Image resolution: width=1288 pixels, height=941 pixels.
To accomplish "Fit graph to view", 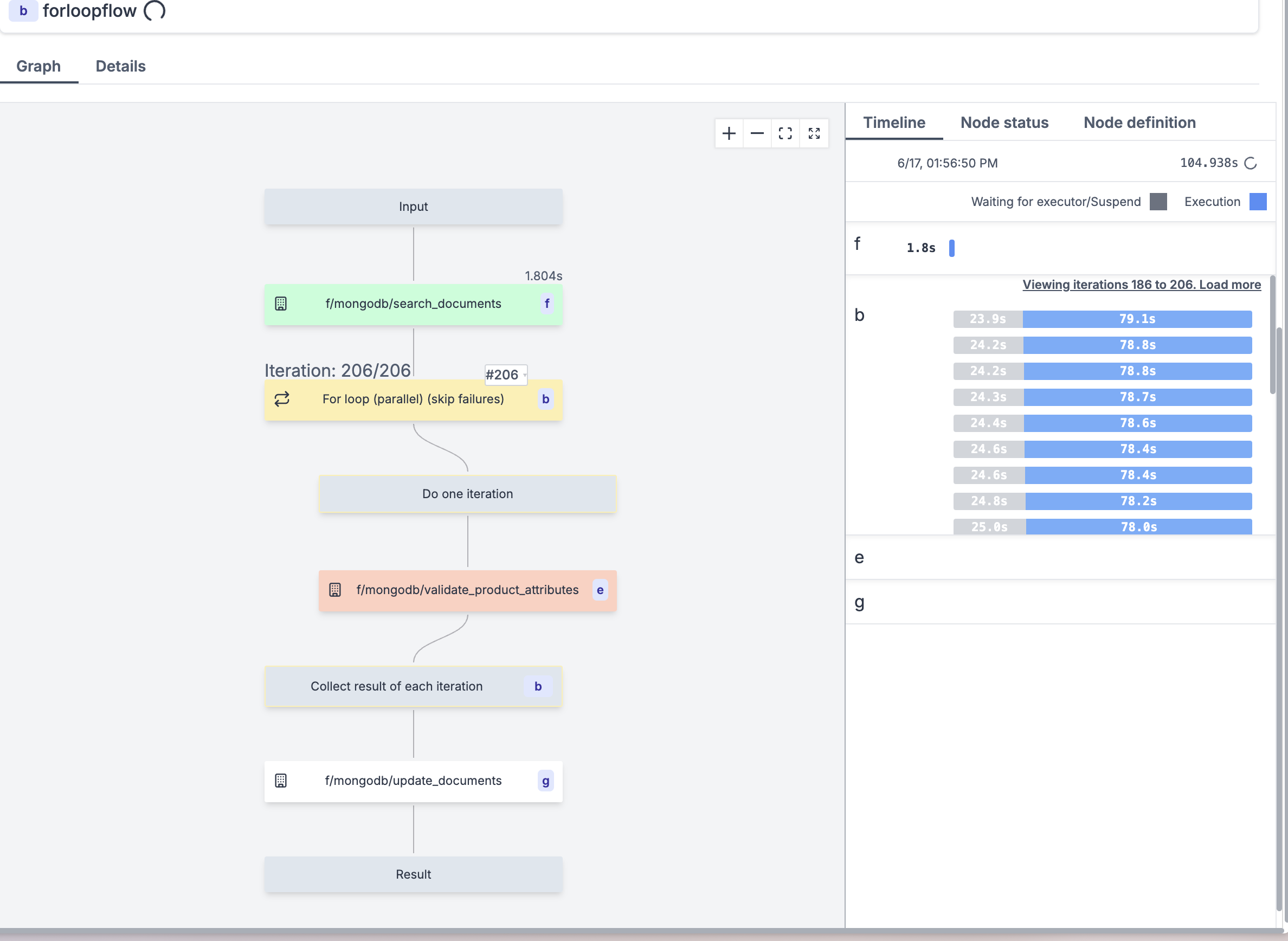I will point(785,133).
